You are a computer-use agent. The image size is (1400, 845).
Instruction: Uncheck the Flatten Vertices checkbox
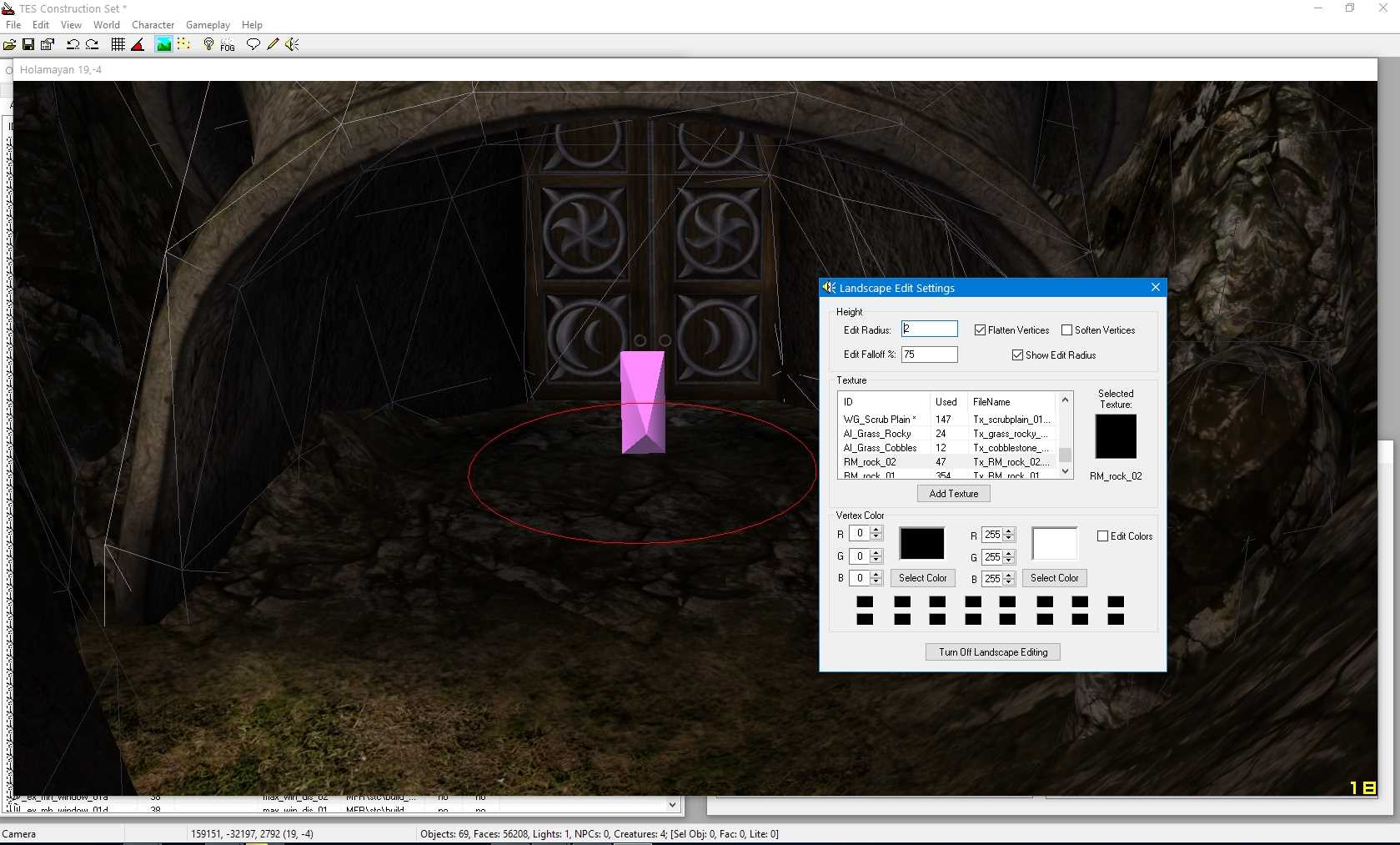pyautogui.click(x=981, y=330)
